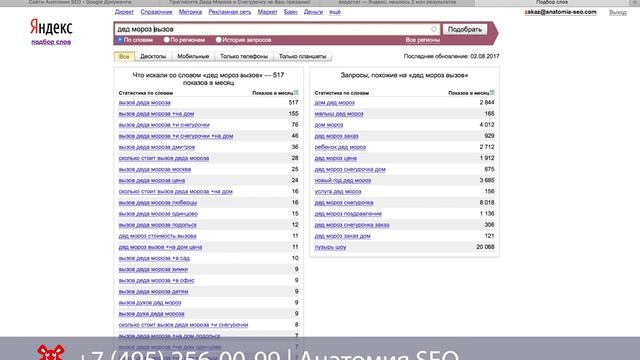Select the Последнее обновление: 02.08.2017 text

point(451,56)
